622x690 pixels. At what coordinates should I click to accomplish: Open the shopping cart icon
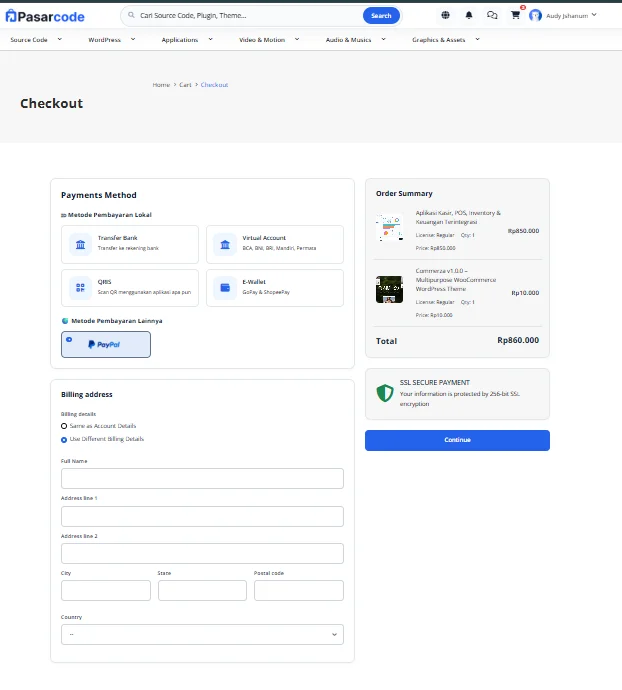[x=515, y=15]
